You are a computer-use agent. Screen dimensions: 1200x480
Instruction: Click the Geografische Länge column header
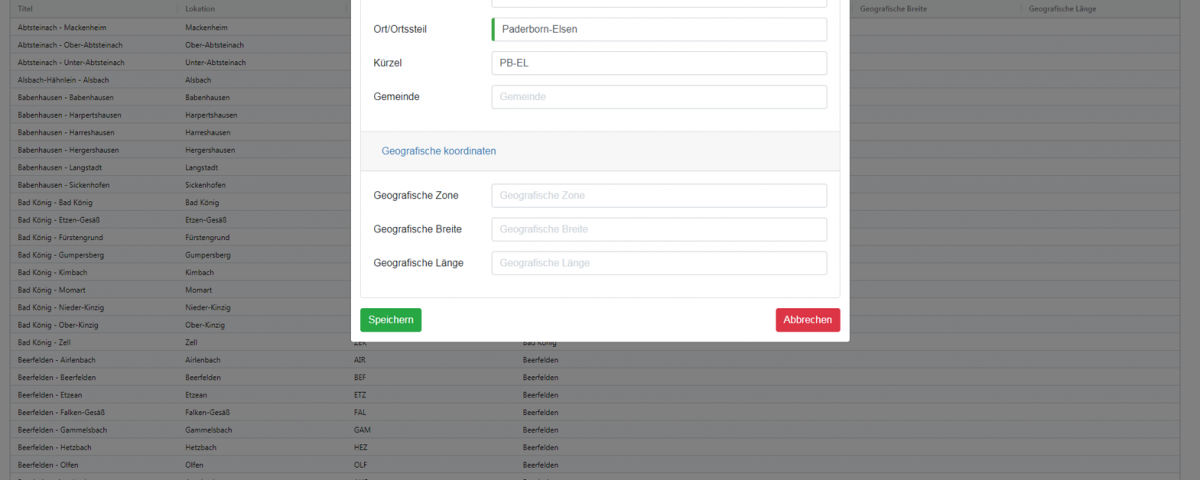click(1061, 8)
